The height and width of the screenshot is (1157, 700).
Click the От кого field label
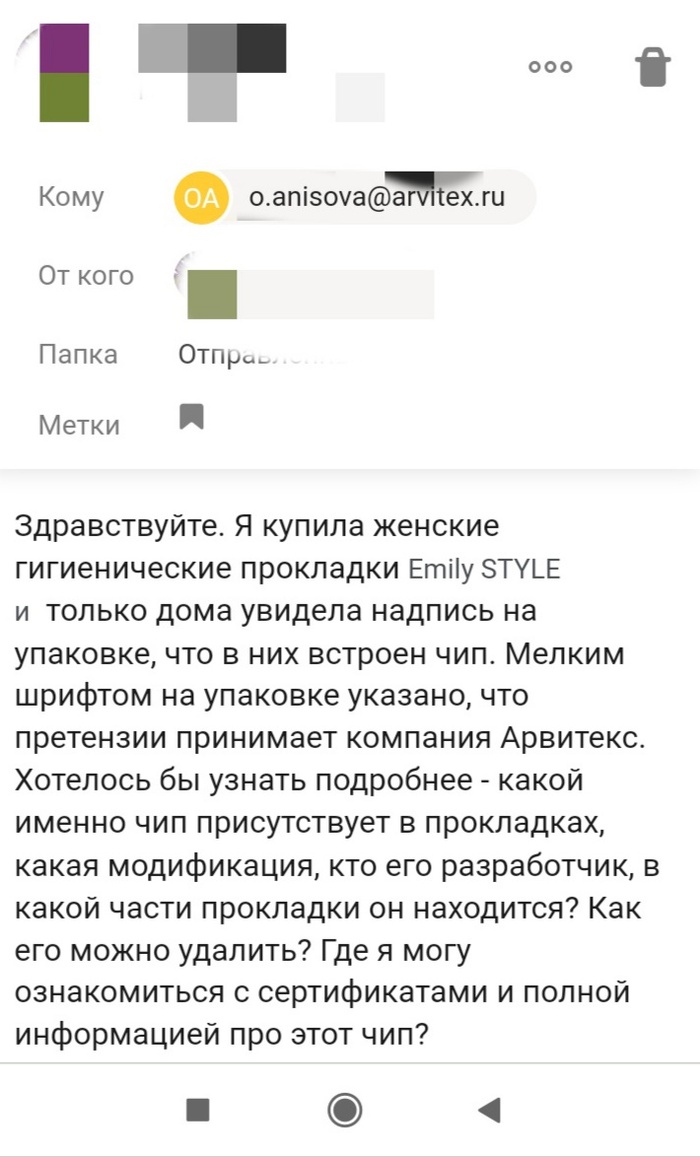pos(86,275)
